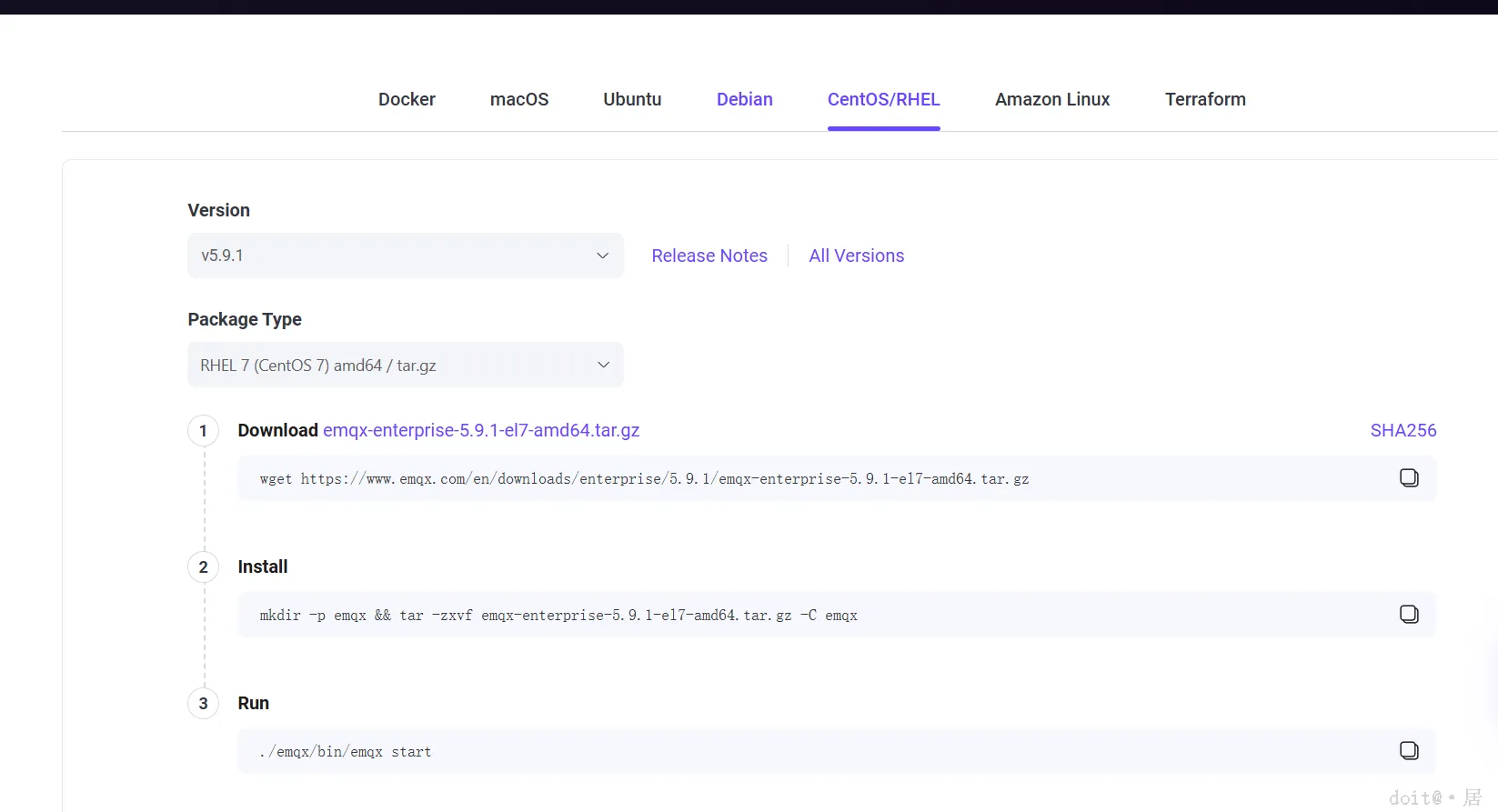Download emqx-enterprise-5.9.1-el7-amd64.tar.gz file link

pyautogui.click(x=481, y=430)
